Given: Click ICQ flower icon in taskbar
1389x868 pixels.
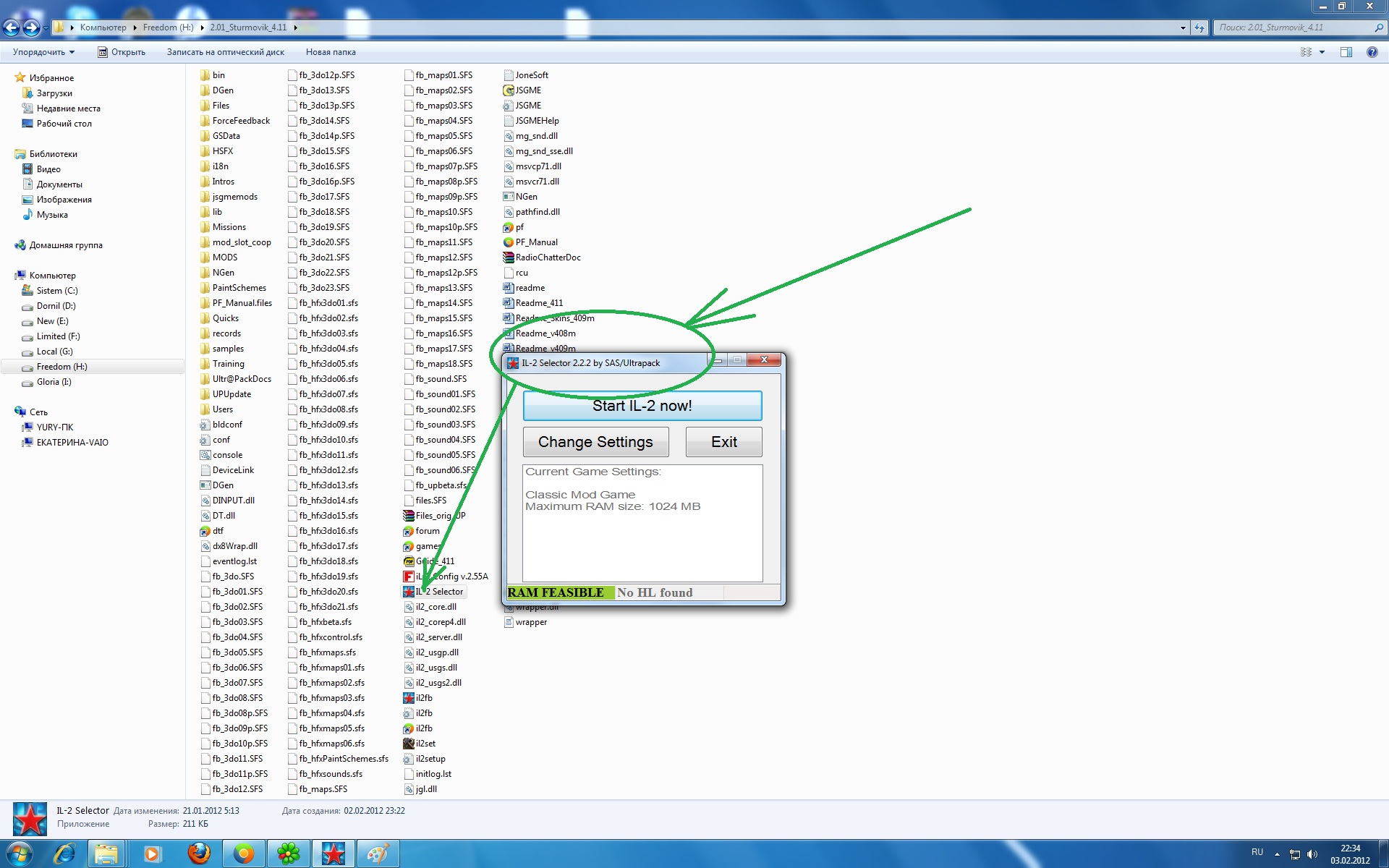Looking at the screenshot, I should point(289,854).
